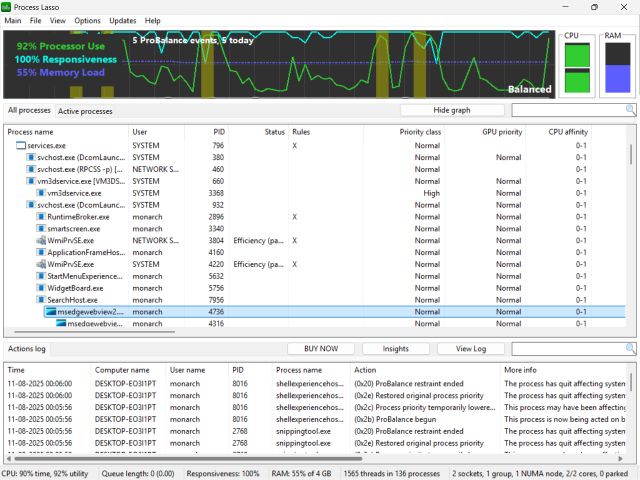
Task: Click 'Responsiveness: 100%' in status bar
Action: [x=223, y=473]
